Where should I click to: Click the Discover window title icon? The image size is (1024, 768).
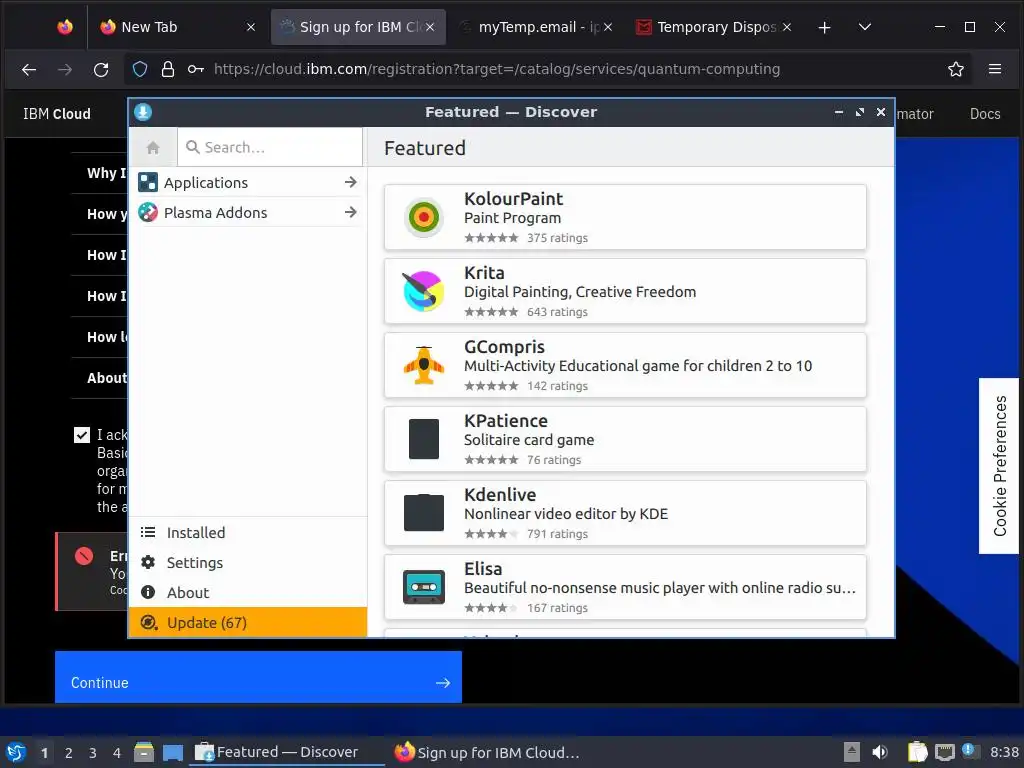143,112
